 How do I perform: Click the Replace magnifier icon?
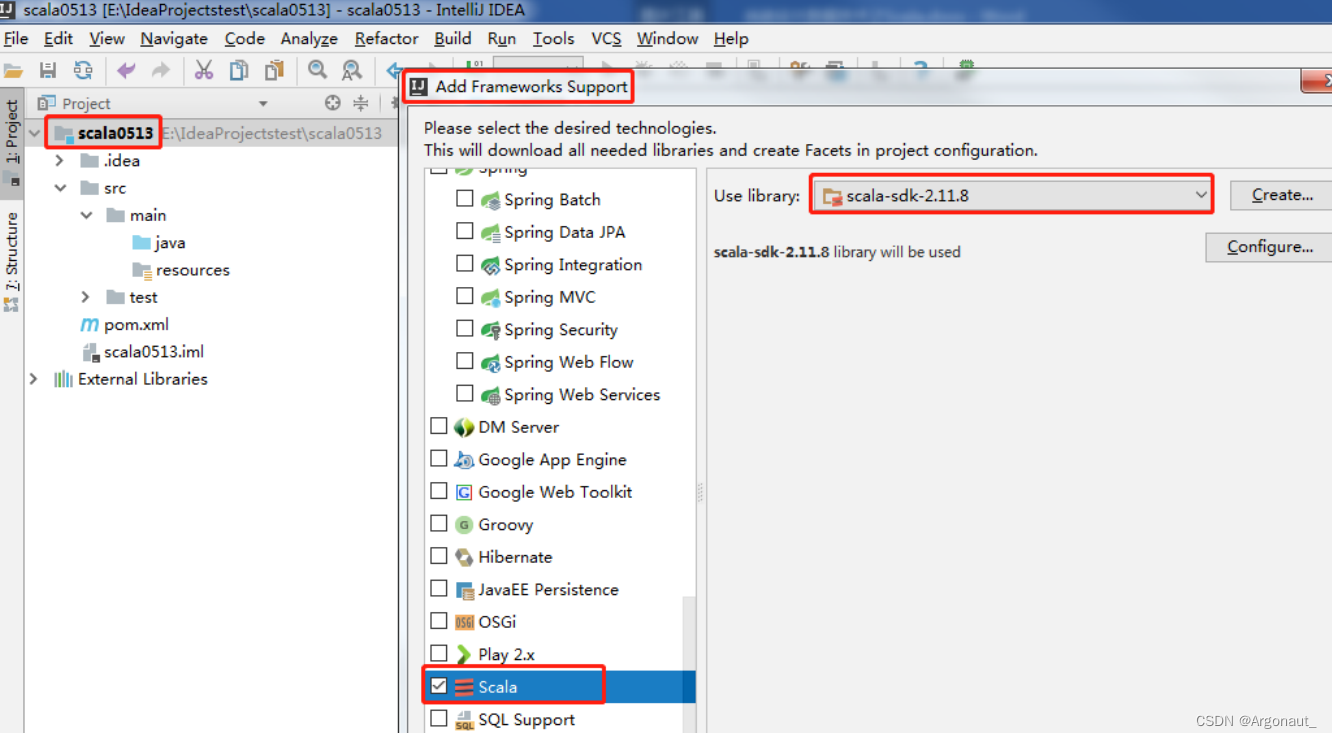click(352, 70)
